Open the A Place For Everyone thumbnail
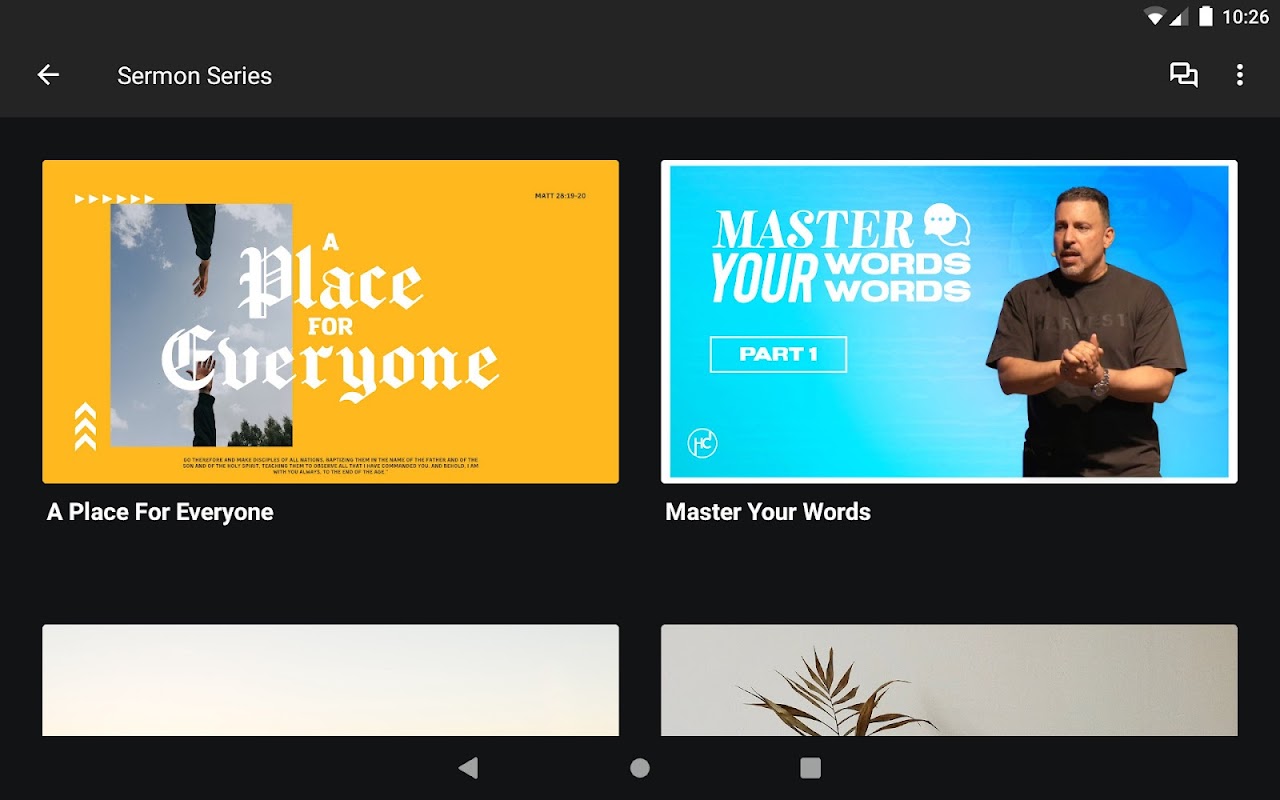This screenshot has height=800, width=1280. pyautogui.click(x=330, y=322)
